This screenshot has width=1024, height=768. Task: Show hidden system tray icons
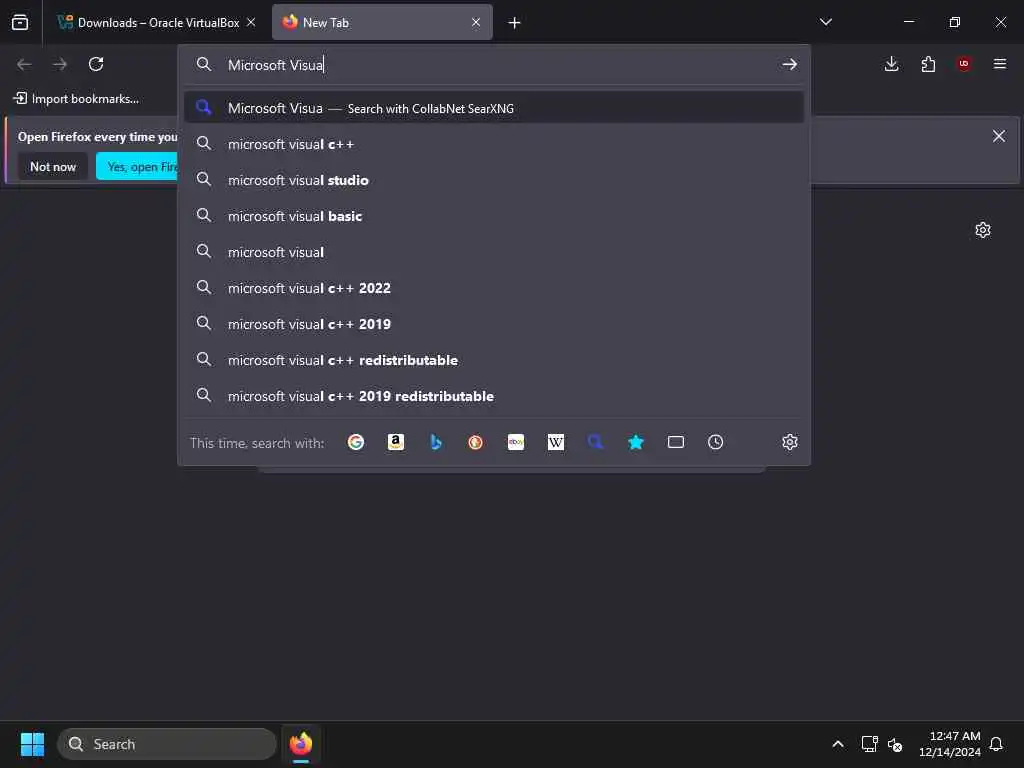[x=838, y=744]
